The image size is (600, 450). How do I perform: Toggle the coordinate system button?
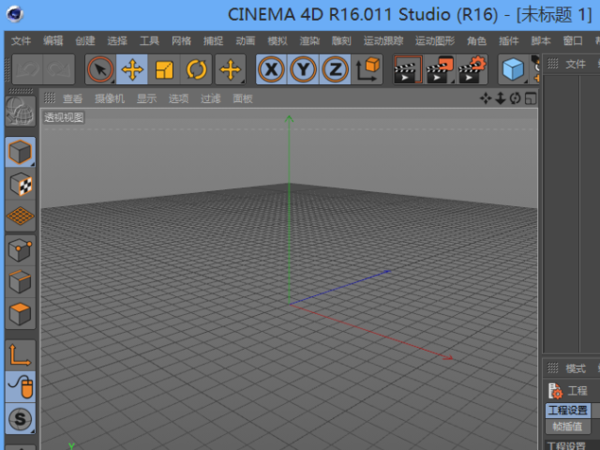[x=368, y=69]
